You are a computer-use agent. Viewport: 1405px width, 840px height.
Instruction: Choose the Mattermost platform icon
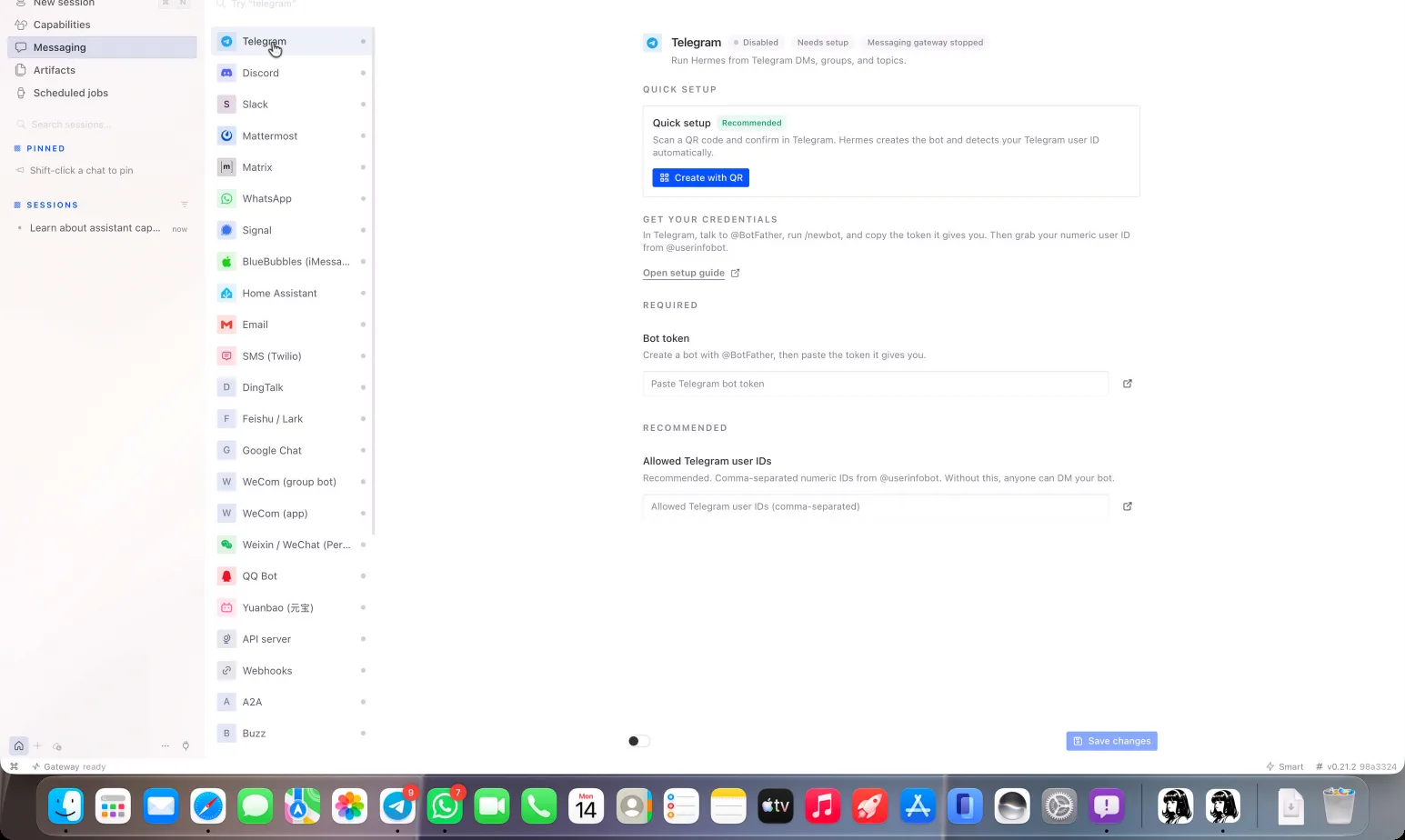[x=226, y=136]
